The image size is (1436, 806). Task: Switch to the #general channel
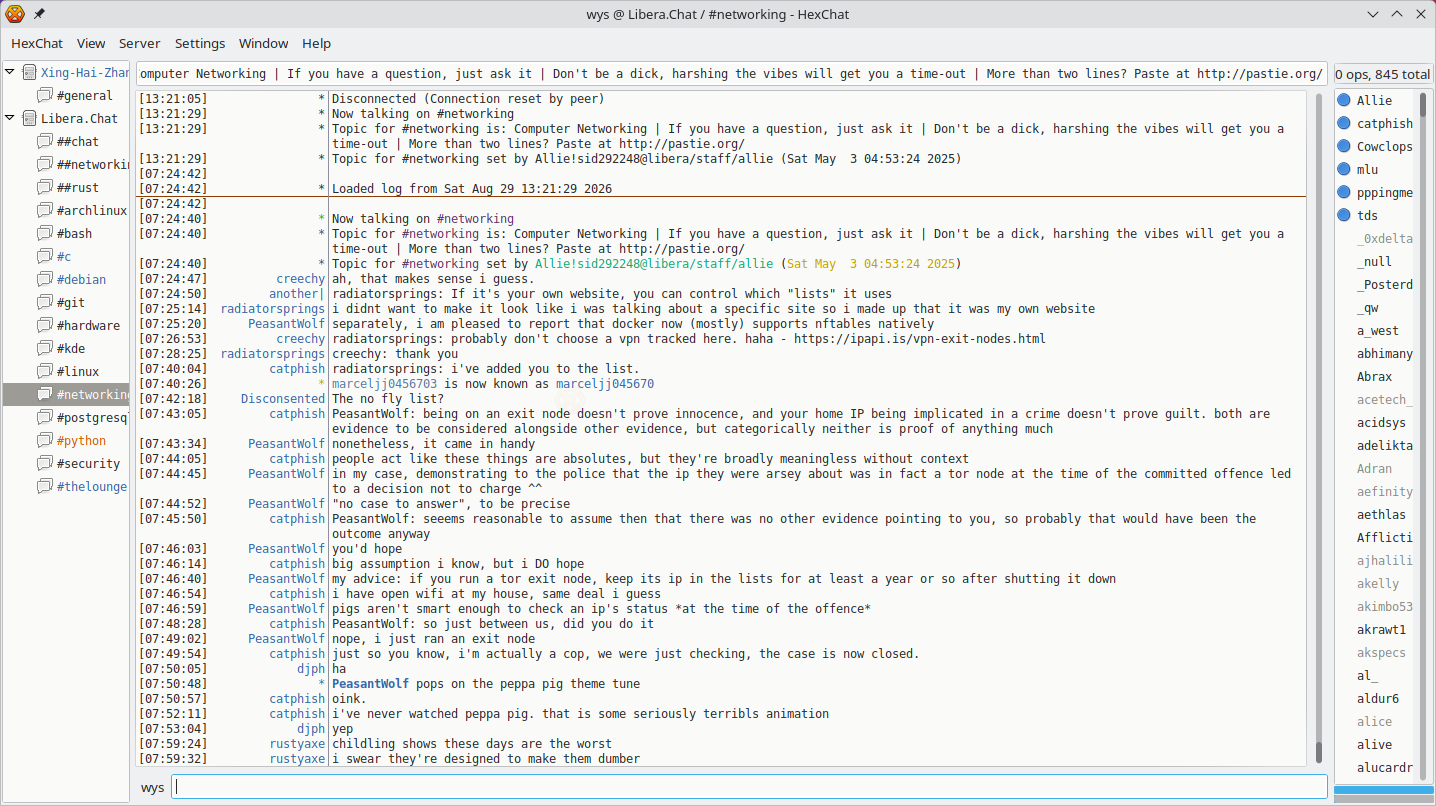85,95
